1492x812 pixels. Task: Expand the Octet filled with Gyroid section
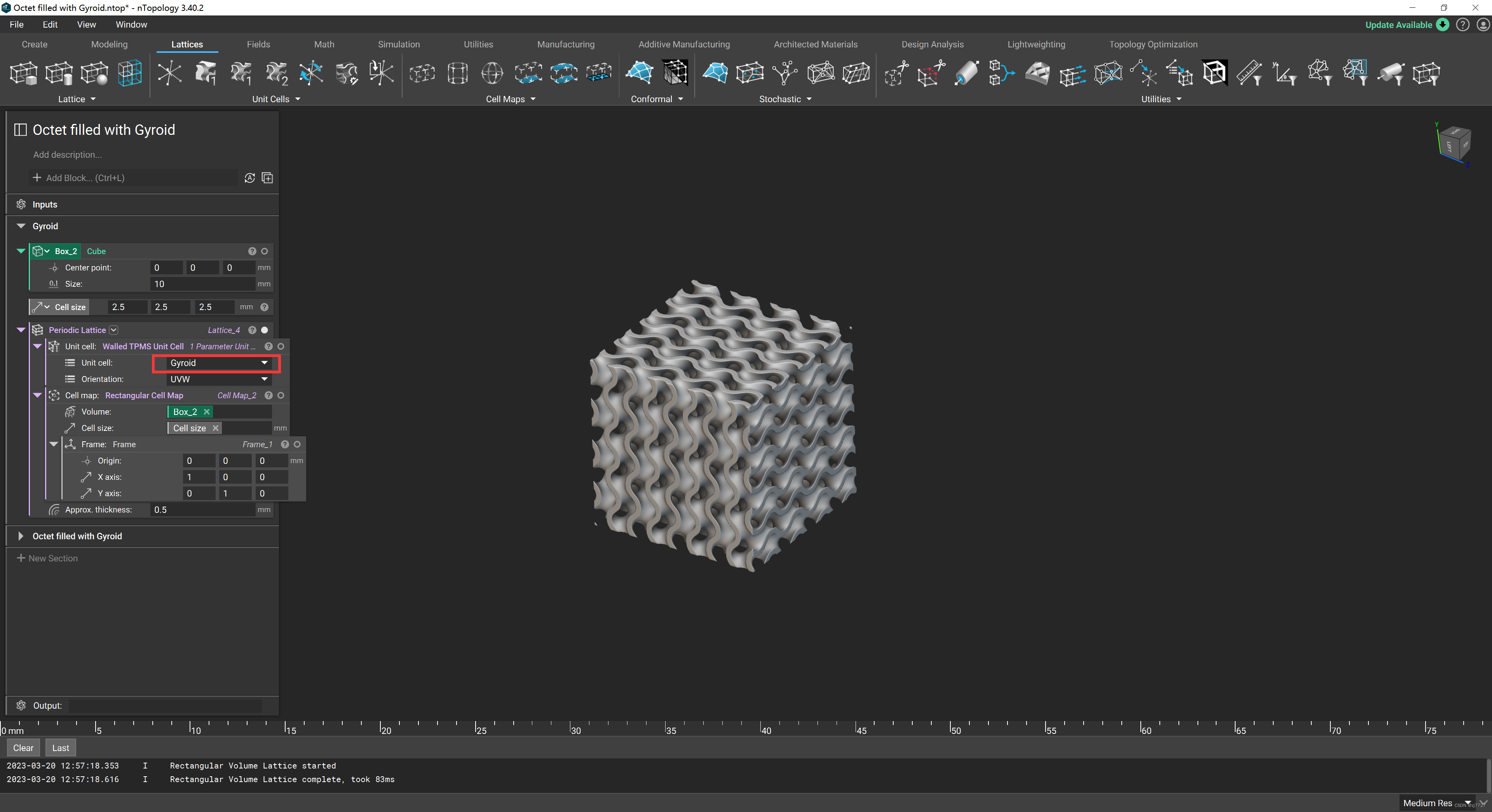click(21, 536)
